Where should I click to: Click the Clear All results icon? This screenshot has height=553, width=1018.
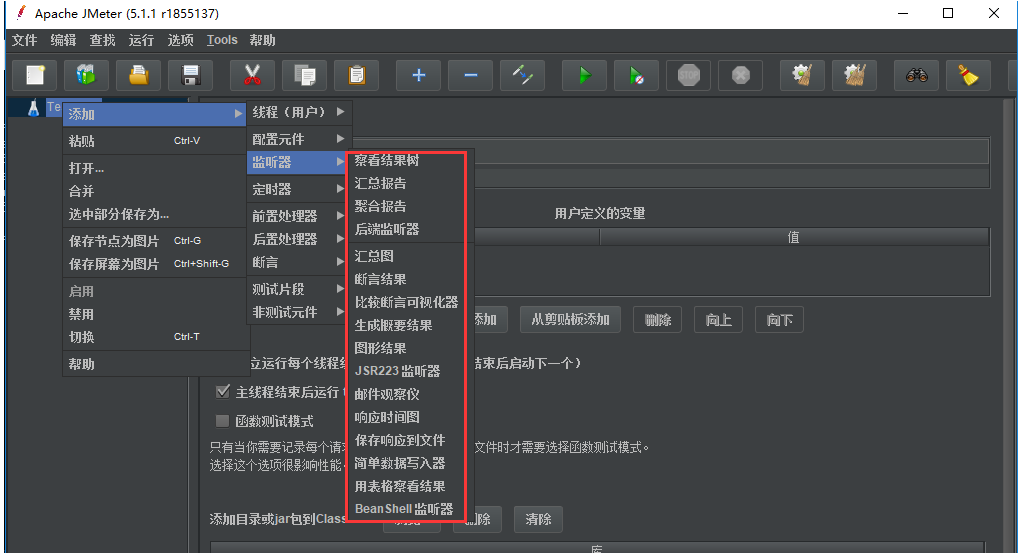855,75
